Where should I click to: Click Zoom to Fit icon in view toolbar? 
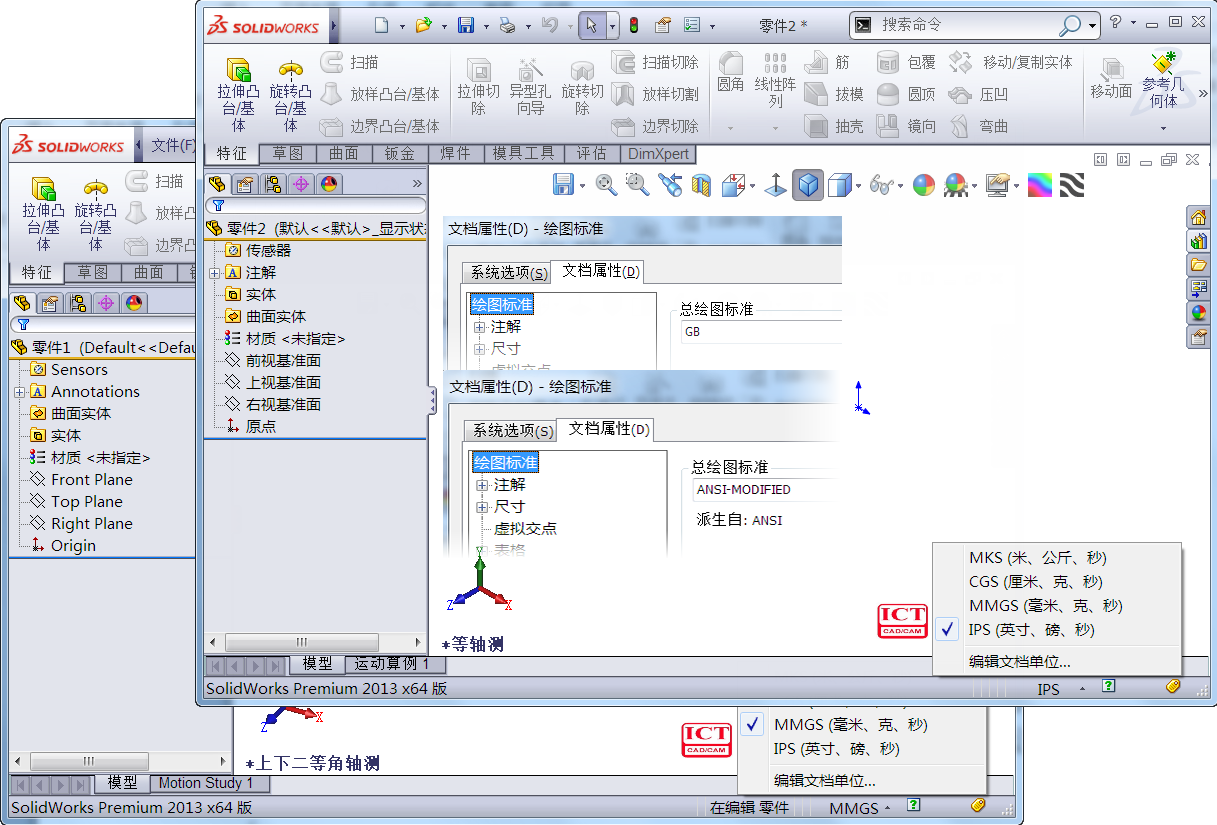coord(606,184)
